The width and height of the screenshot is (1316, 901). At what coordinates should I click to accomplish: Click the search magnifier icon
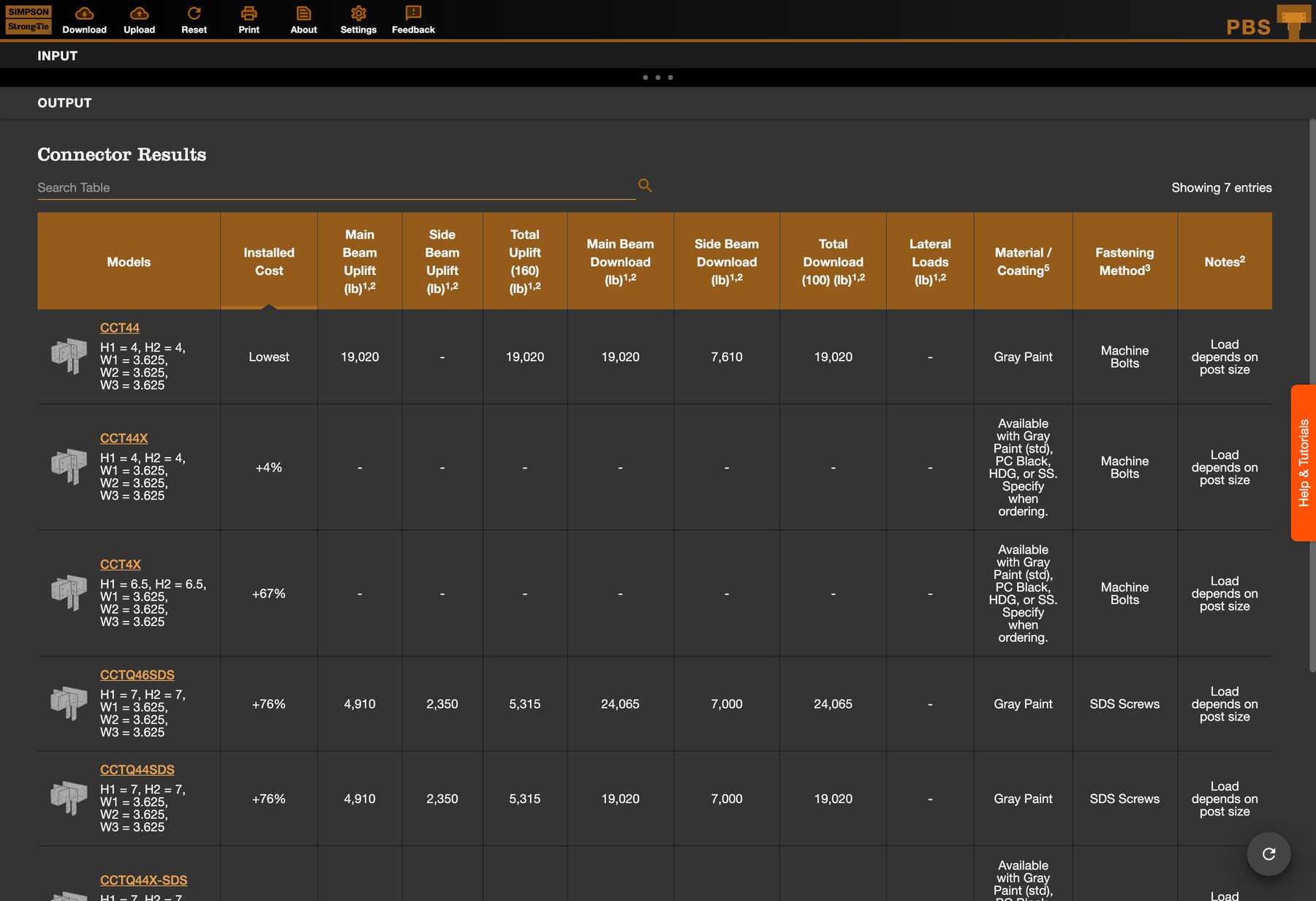click(x=645, y=186)
